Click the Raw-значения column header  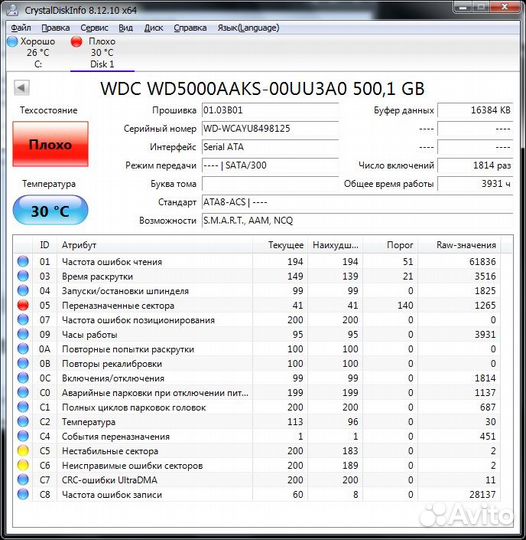click(459, 245)
